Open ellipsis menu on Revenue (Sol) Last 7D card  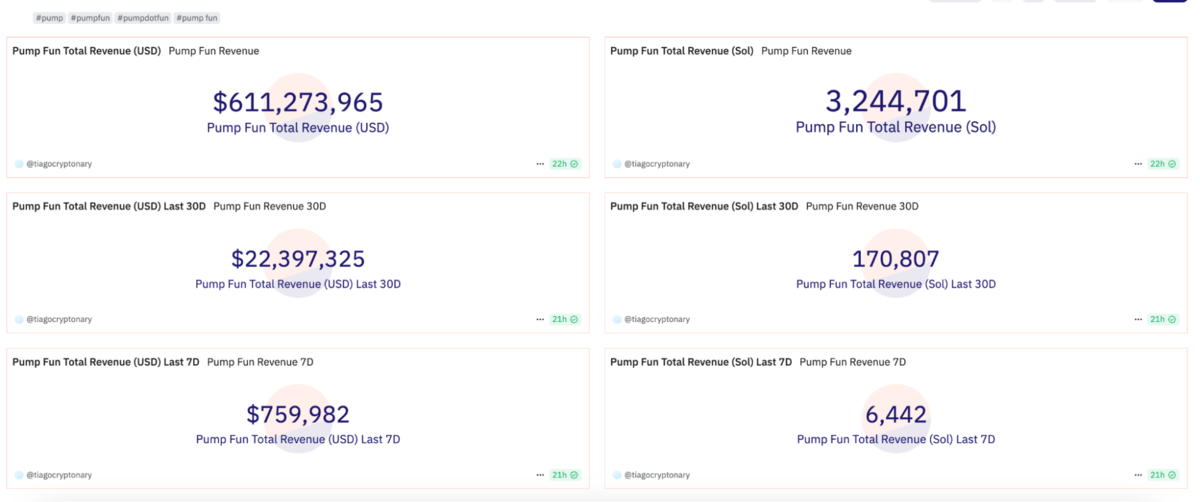tap(1138, 475)
